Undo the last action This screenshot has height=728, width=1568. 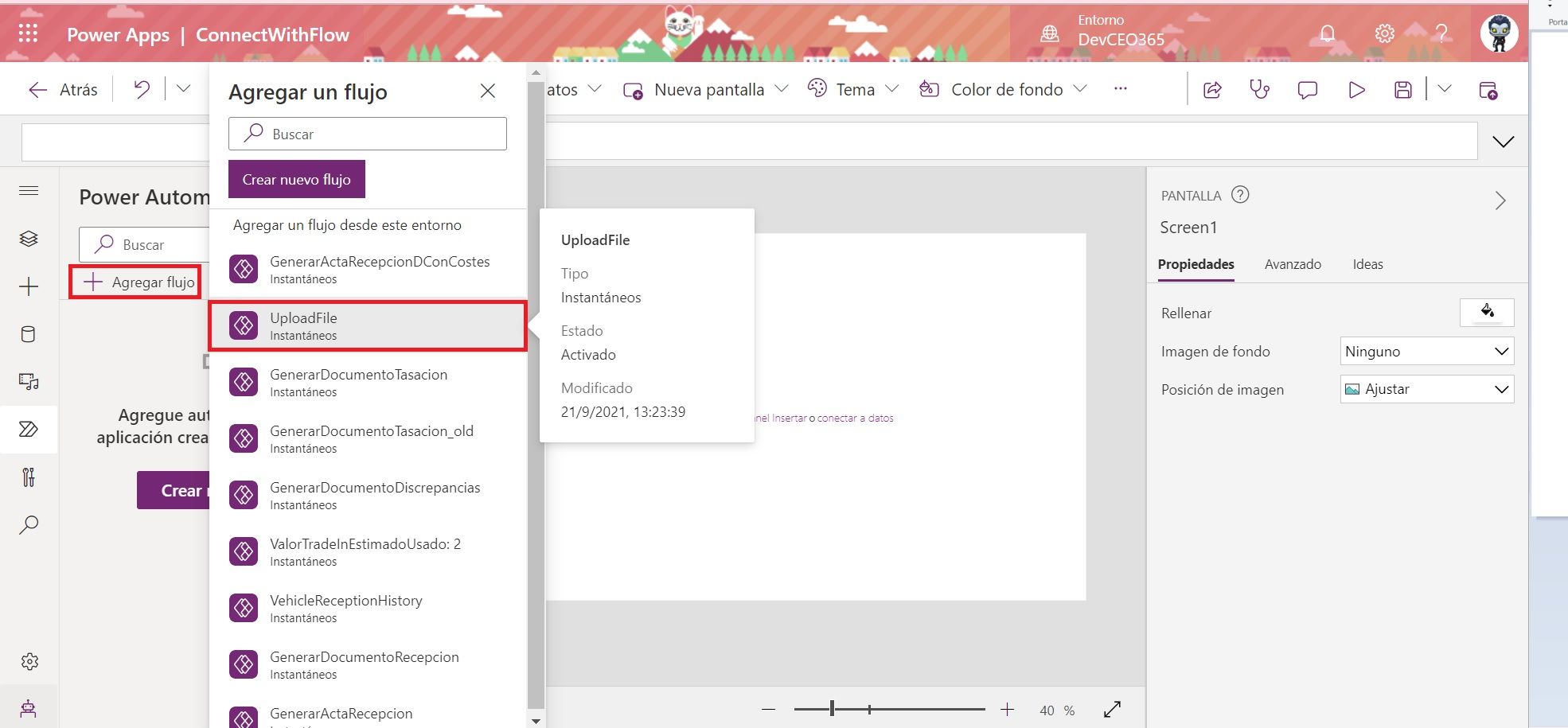coord(142,89)
